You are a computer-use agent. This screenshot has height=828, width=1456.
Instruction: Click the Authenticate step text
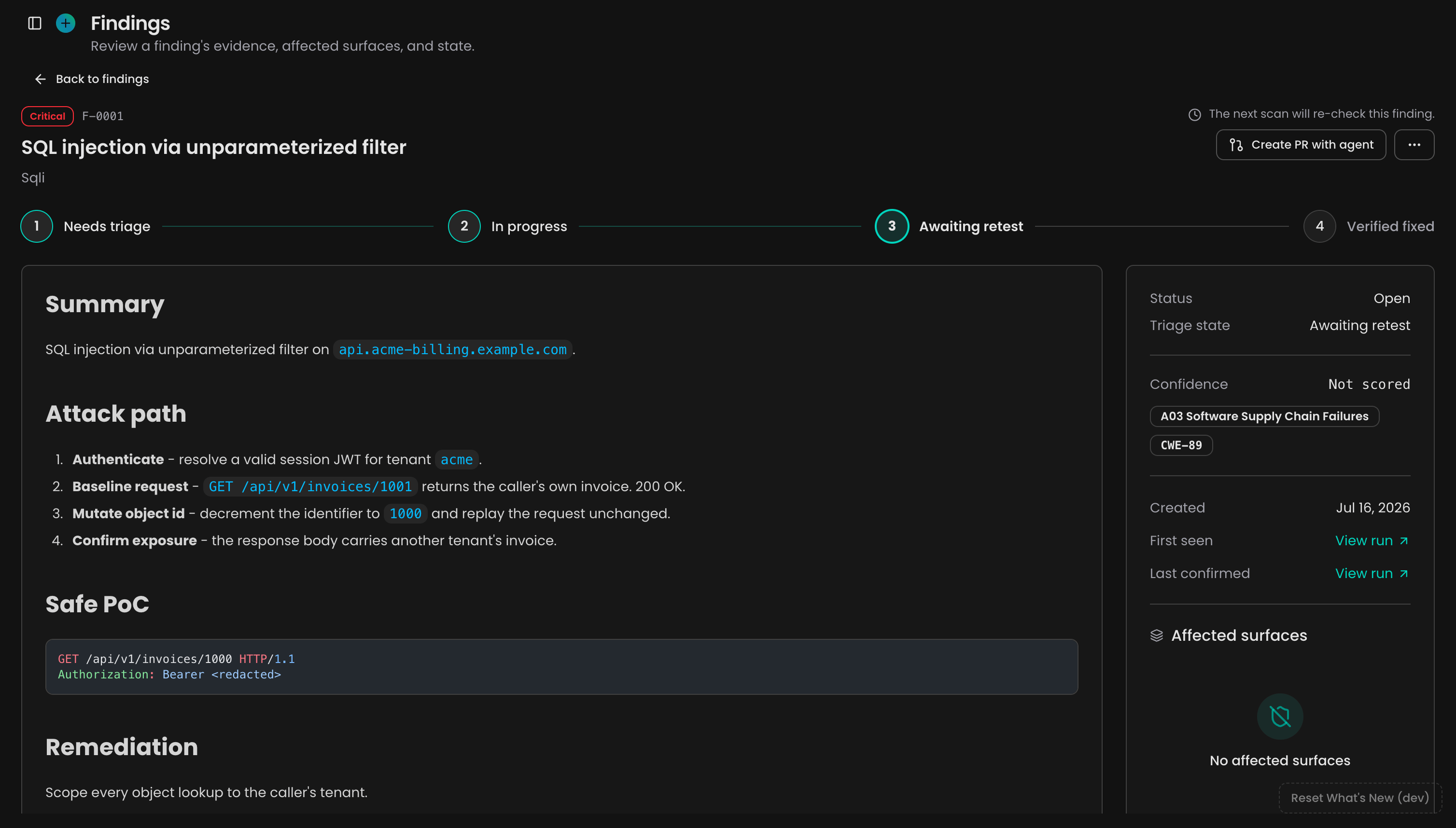[x=277, y=459]
